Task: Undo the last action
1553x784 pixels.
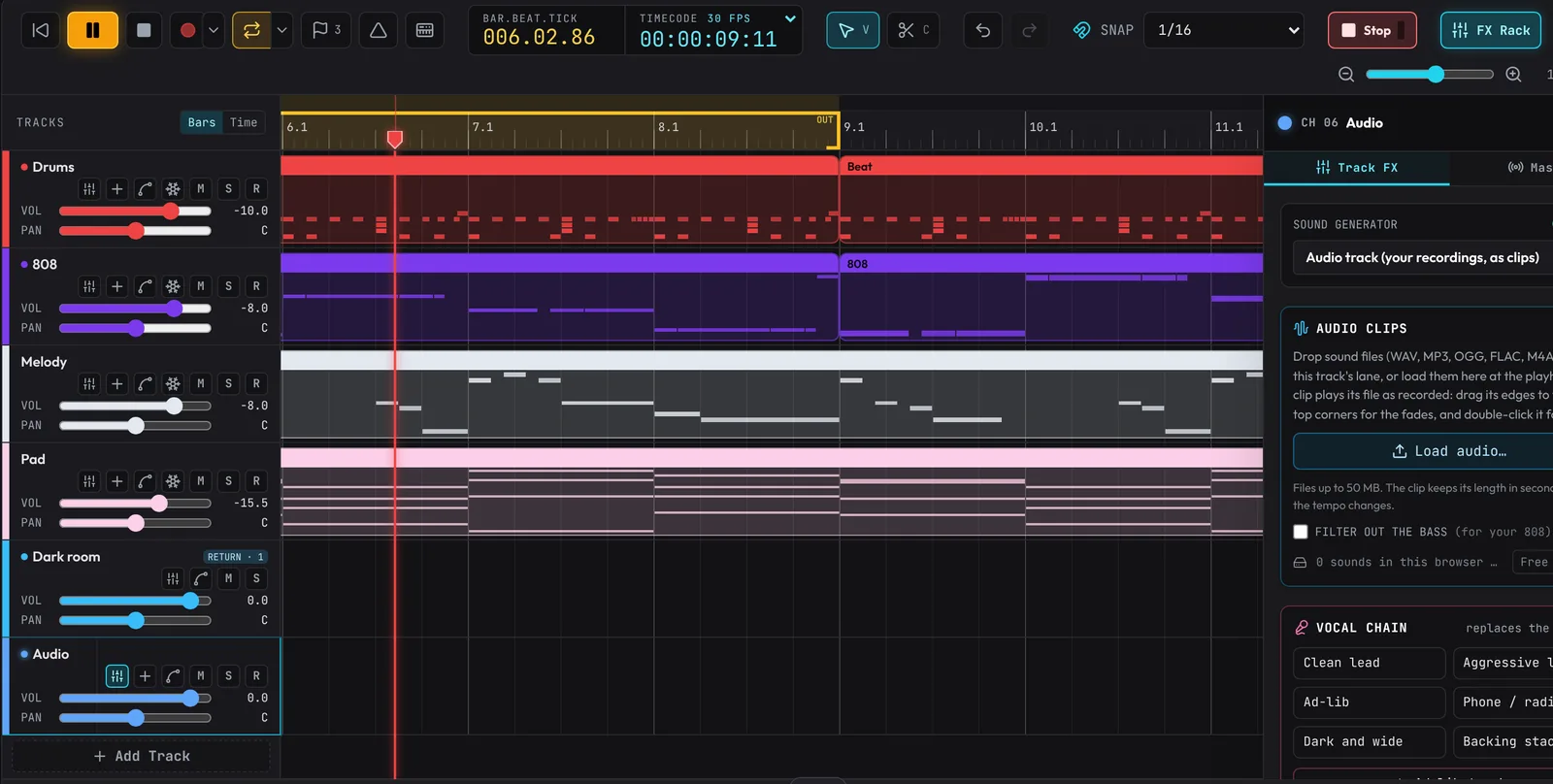Action: (x=983, y=30)
